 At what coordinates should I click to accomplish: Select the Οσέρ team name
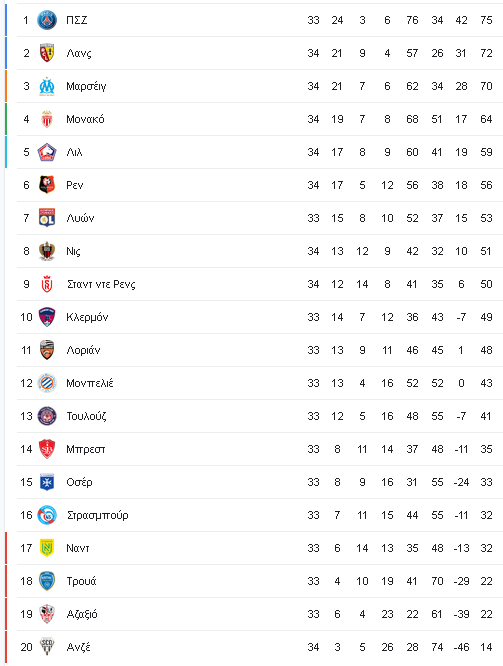pos(79,483)
